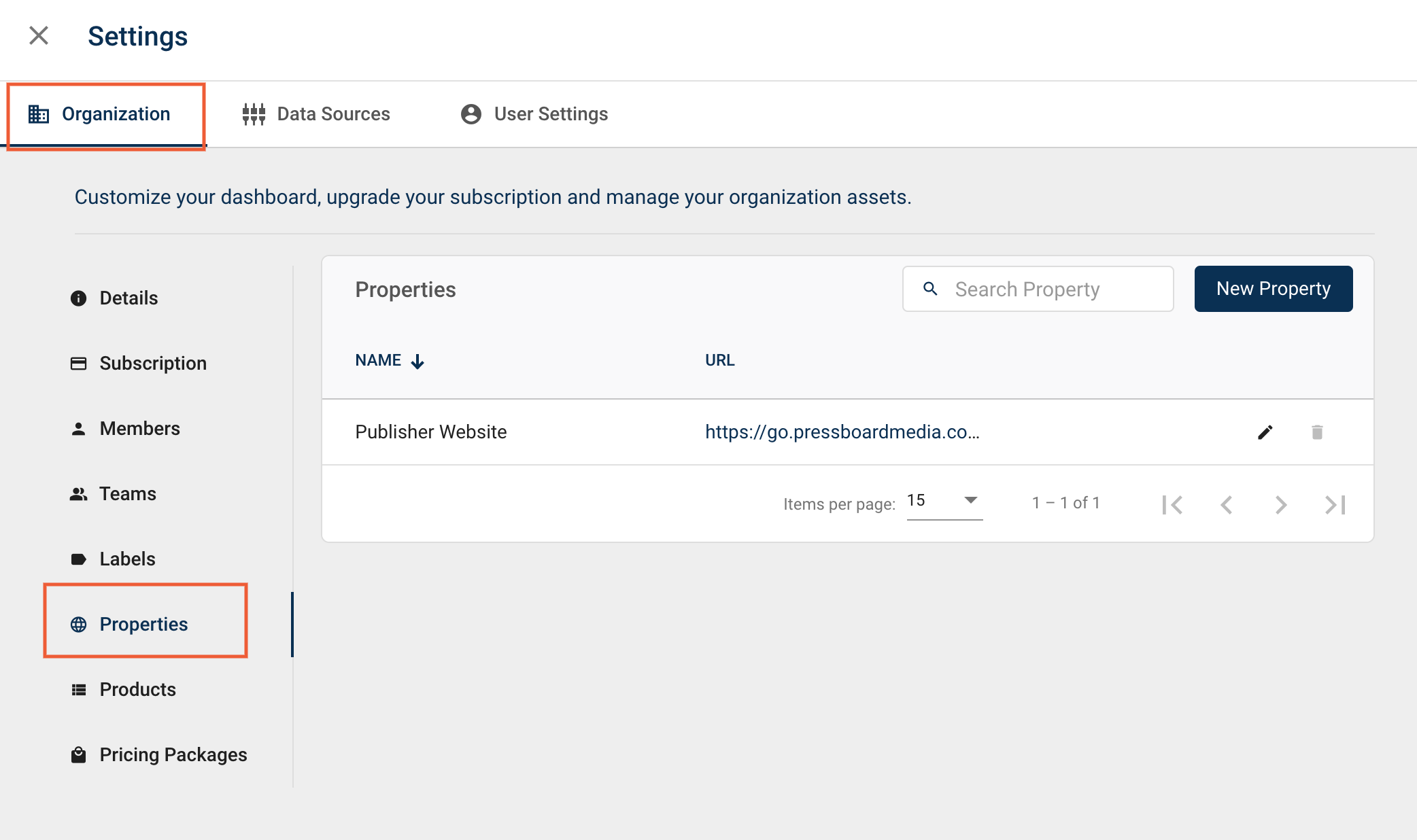The width and height of the screenshot is (1417, 840).
Task: Click the search magnifier icon
Action: click(x=930, y=289)
